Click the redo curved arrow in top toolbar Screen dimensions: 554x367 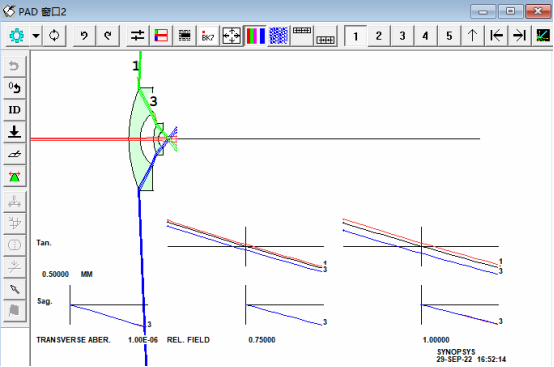click(108, 36)
